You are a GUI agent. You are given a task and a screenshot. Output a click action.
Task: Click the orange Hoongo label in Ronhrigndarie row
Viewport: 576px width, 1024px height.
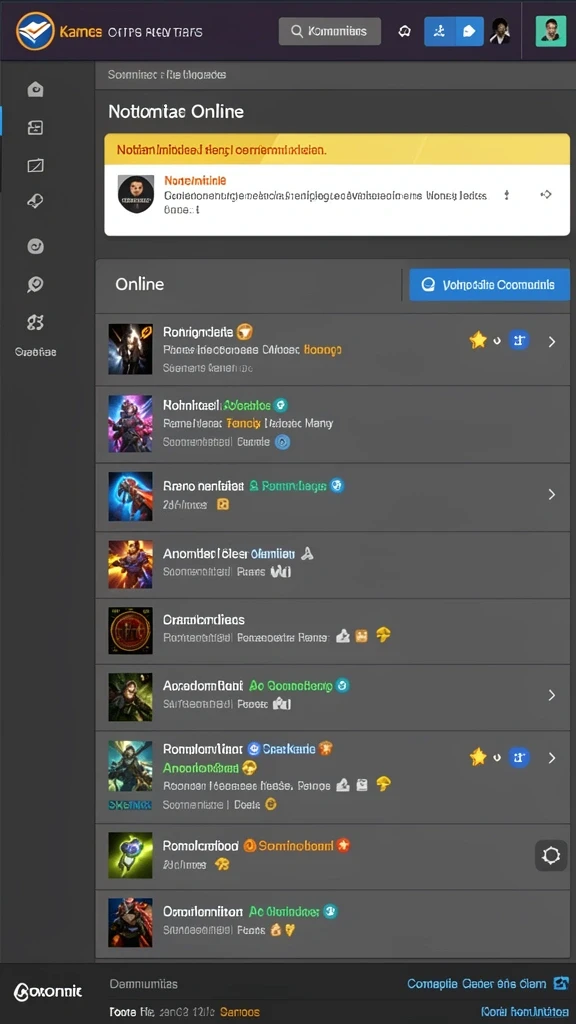[323, 349]
